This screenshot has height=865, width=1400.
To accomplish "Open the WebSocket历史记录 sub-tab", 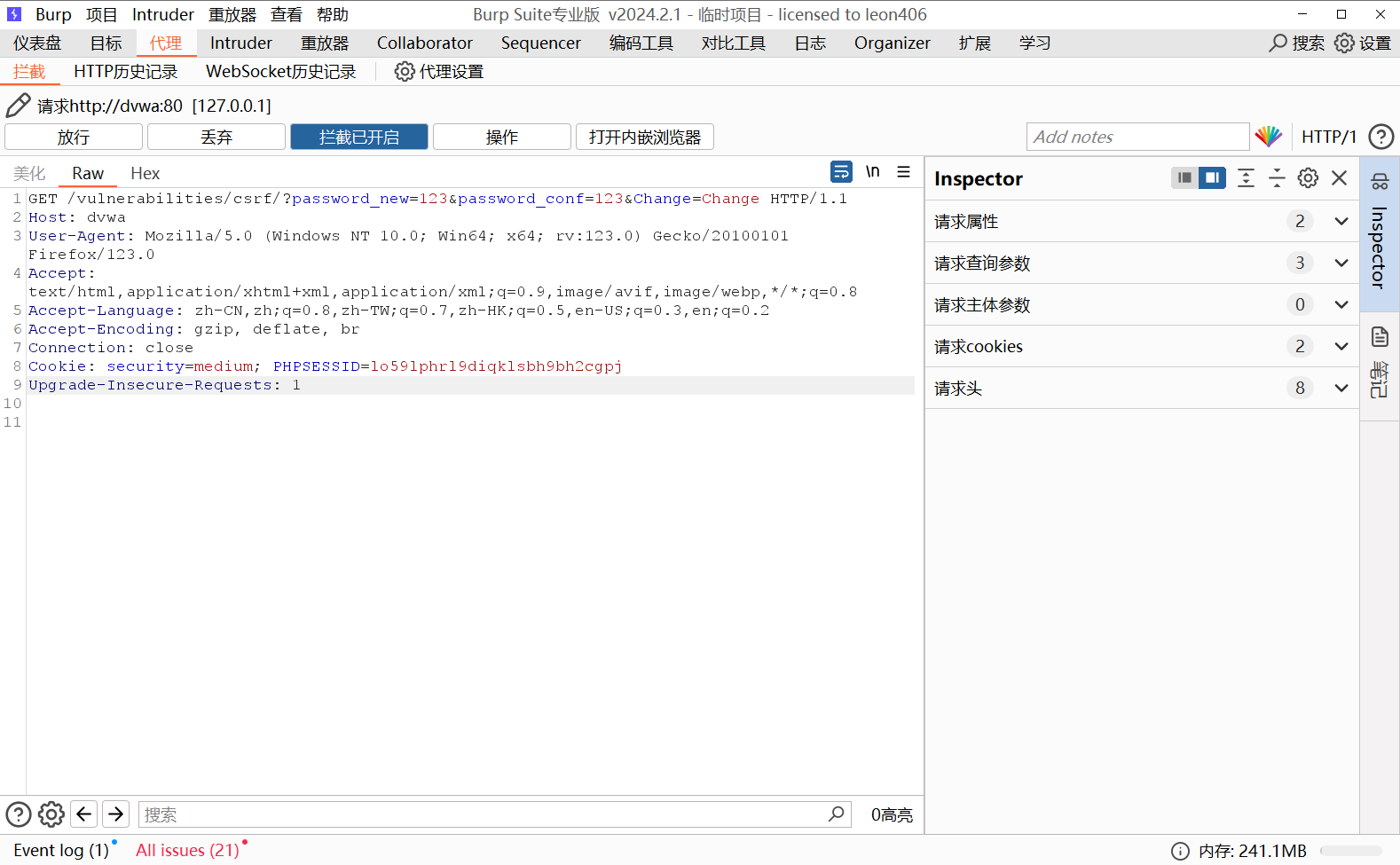I will (x=281, y=72).
